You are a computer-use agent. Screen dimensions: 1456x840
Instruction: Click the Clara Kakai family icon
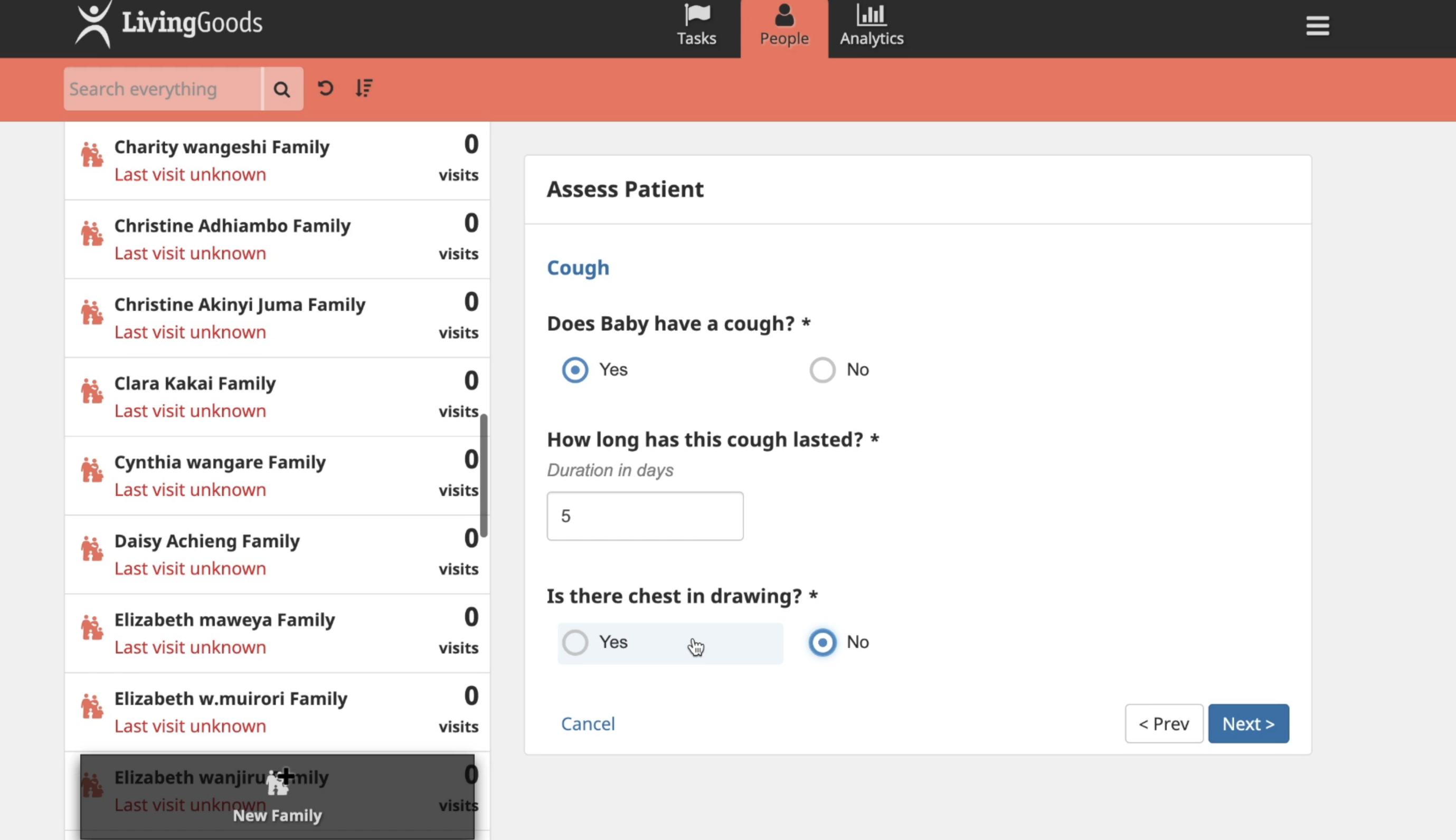(92, 391)
